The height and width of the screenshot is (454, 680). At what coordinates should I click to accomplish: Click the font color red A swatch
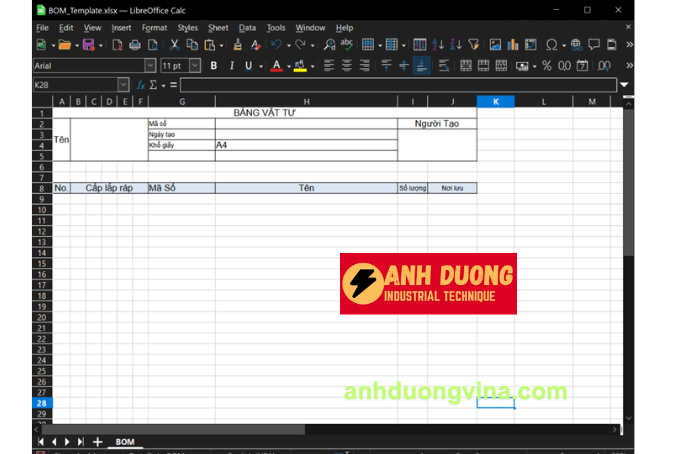coord(276,66)
